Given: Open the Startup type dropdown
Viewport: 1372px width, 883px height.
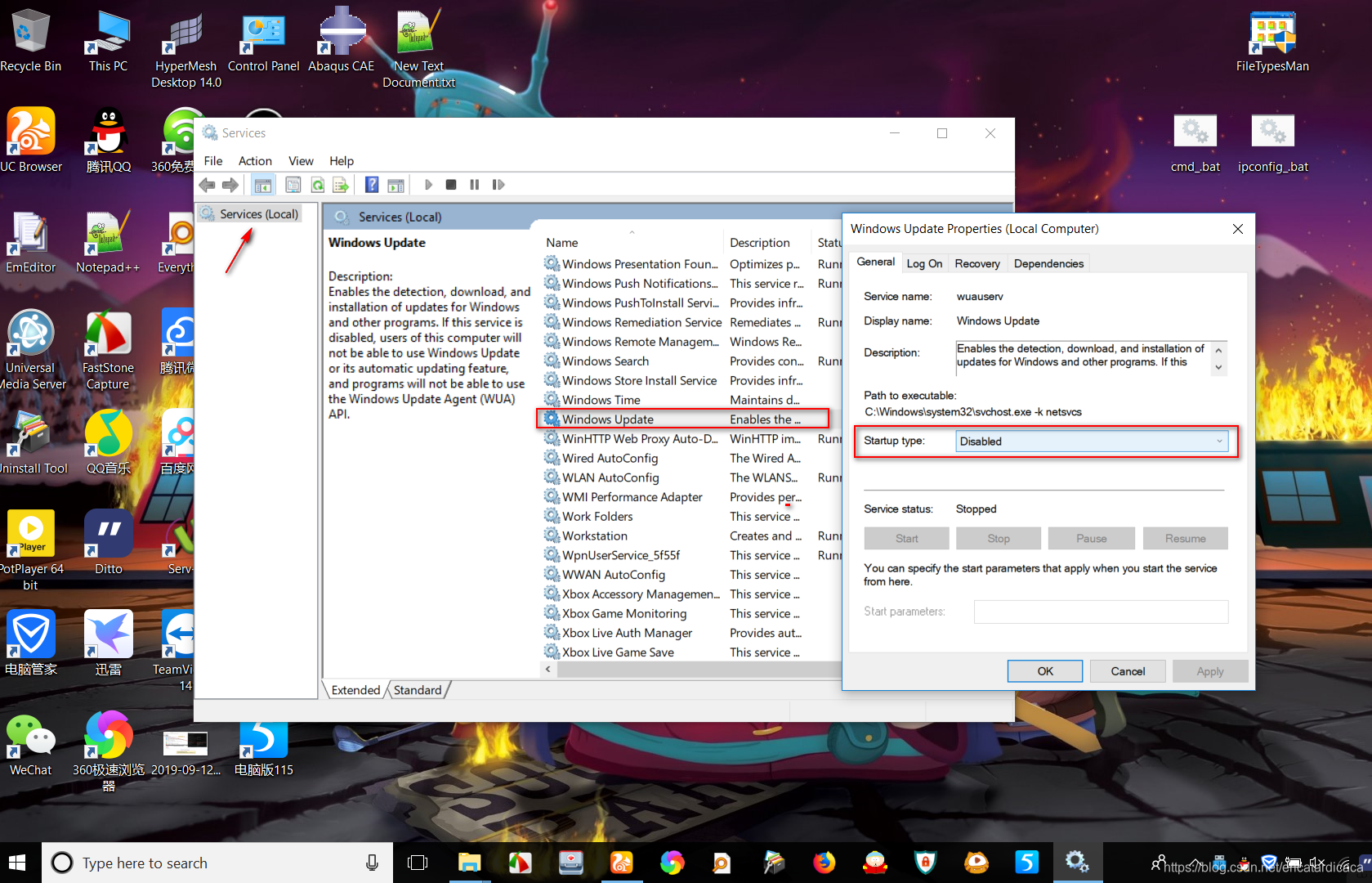Looking at the screenshot, I should coord(1092,441).
